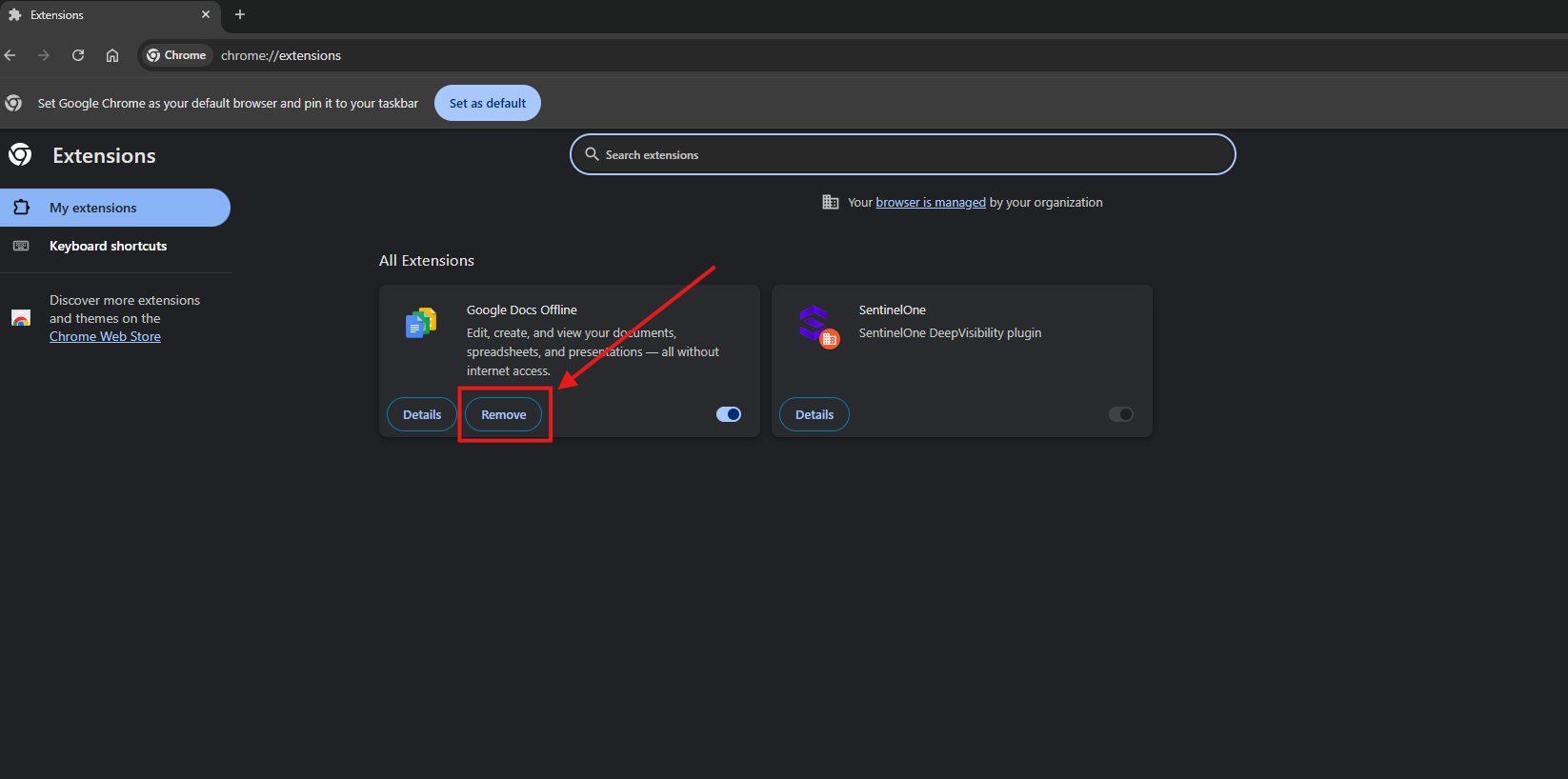Click the Chrome Web Store rainbow icon
1568x779 pixels.
tap(21, 318)
